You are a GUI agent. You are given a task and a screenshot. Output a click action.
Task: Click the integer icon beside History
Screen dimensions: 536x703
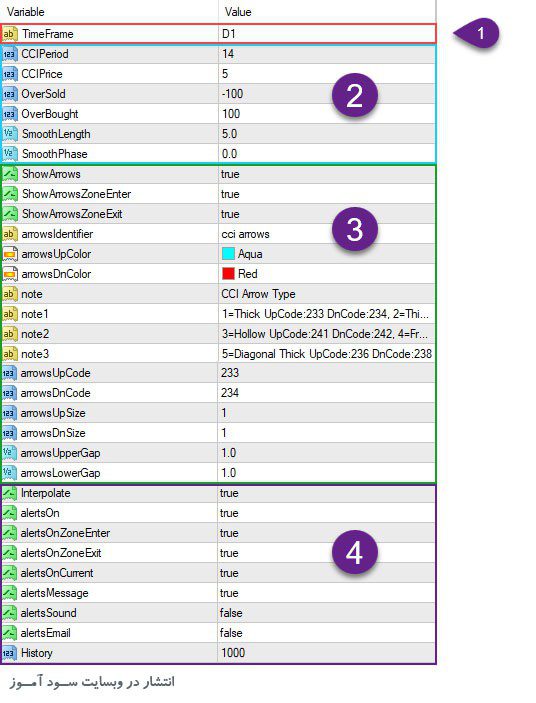click(9, 653)
